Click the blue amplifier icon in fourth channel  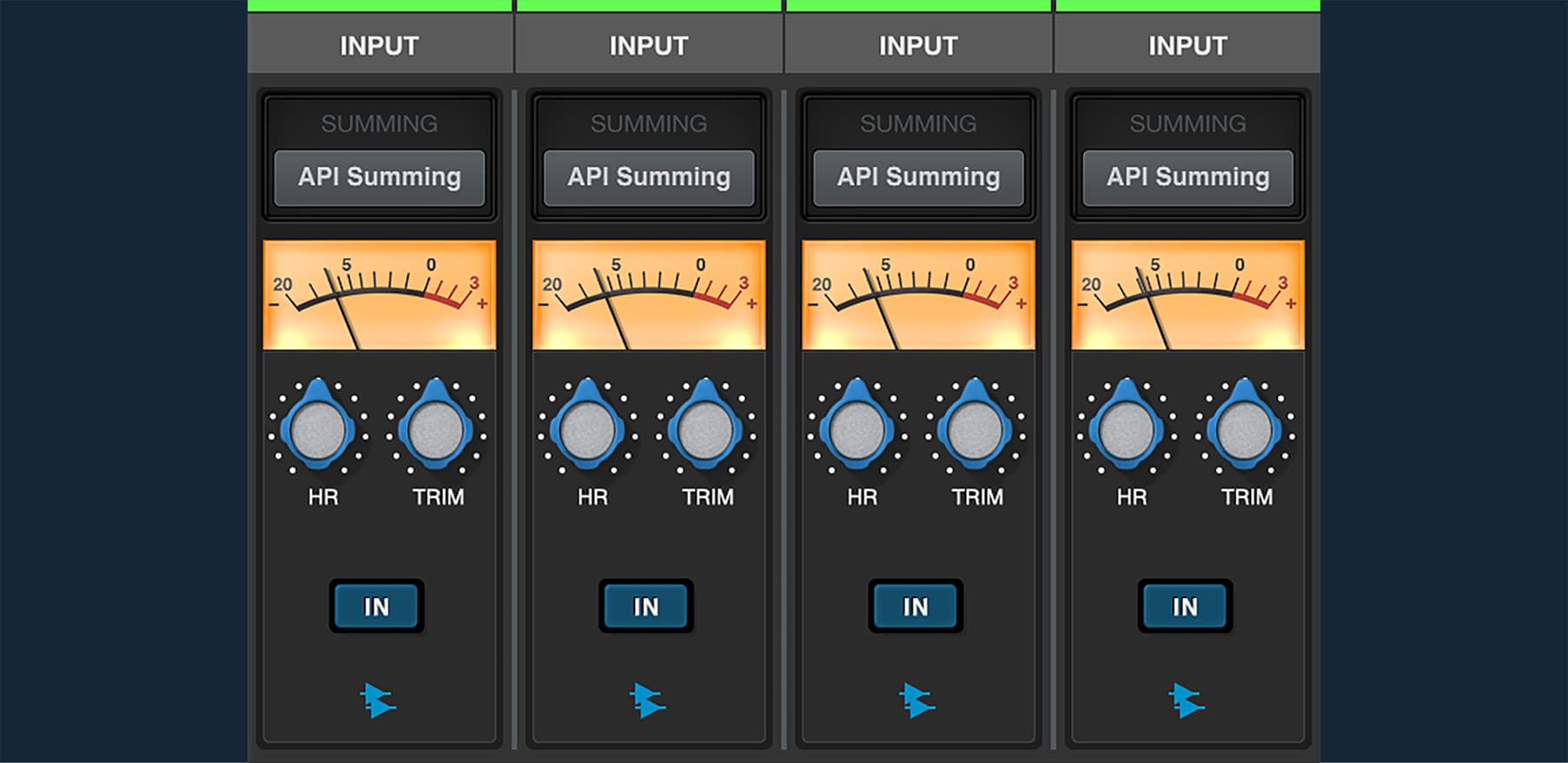[1186, 700]
